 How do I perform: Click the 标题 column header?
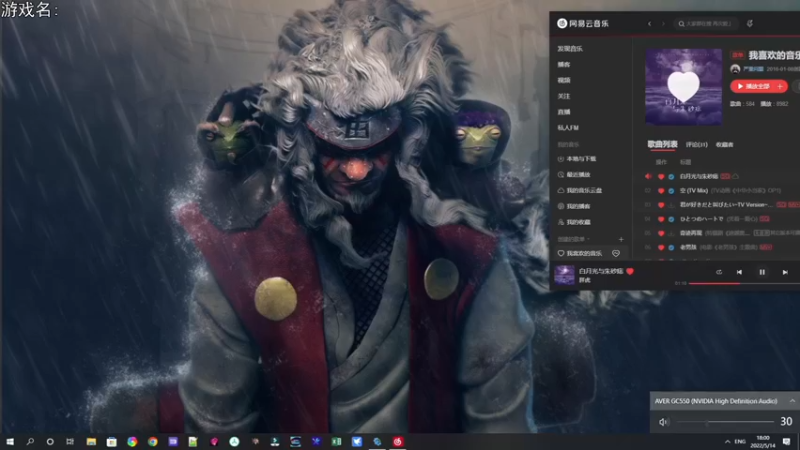click(685, 162)
